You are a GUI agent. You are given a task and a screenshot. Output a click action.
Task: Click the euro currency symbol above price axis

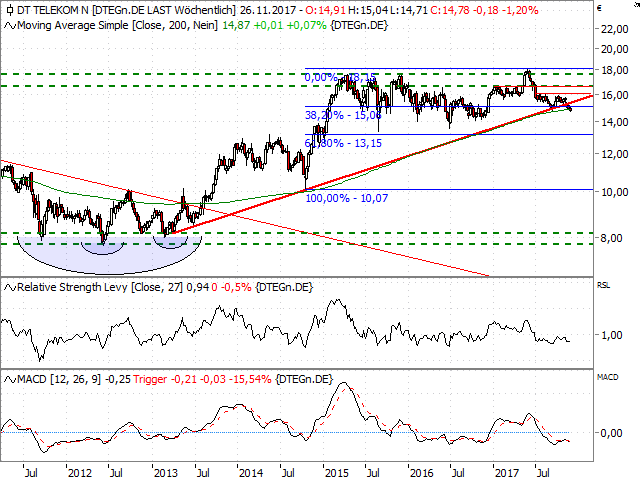click(597, 6)
